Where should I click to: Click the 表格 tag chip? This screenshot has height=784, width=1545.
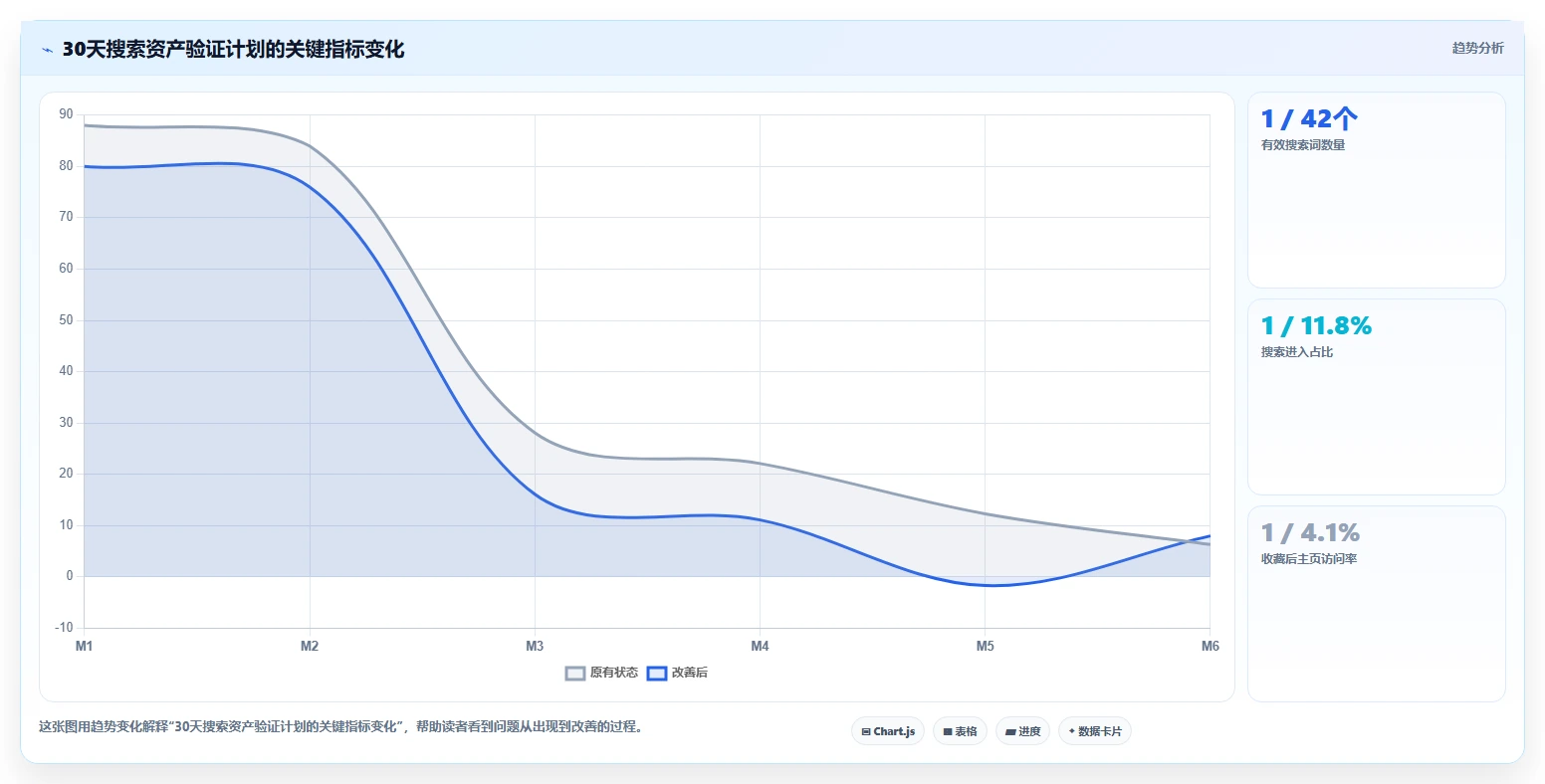(x=961, y=731)
